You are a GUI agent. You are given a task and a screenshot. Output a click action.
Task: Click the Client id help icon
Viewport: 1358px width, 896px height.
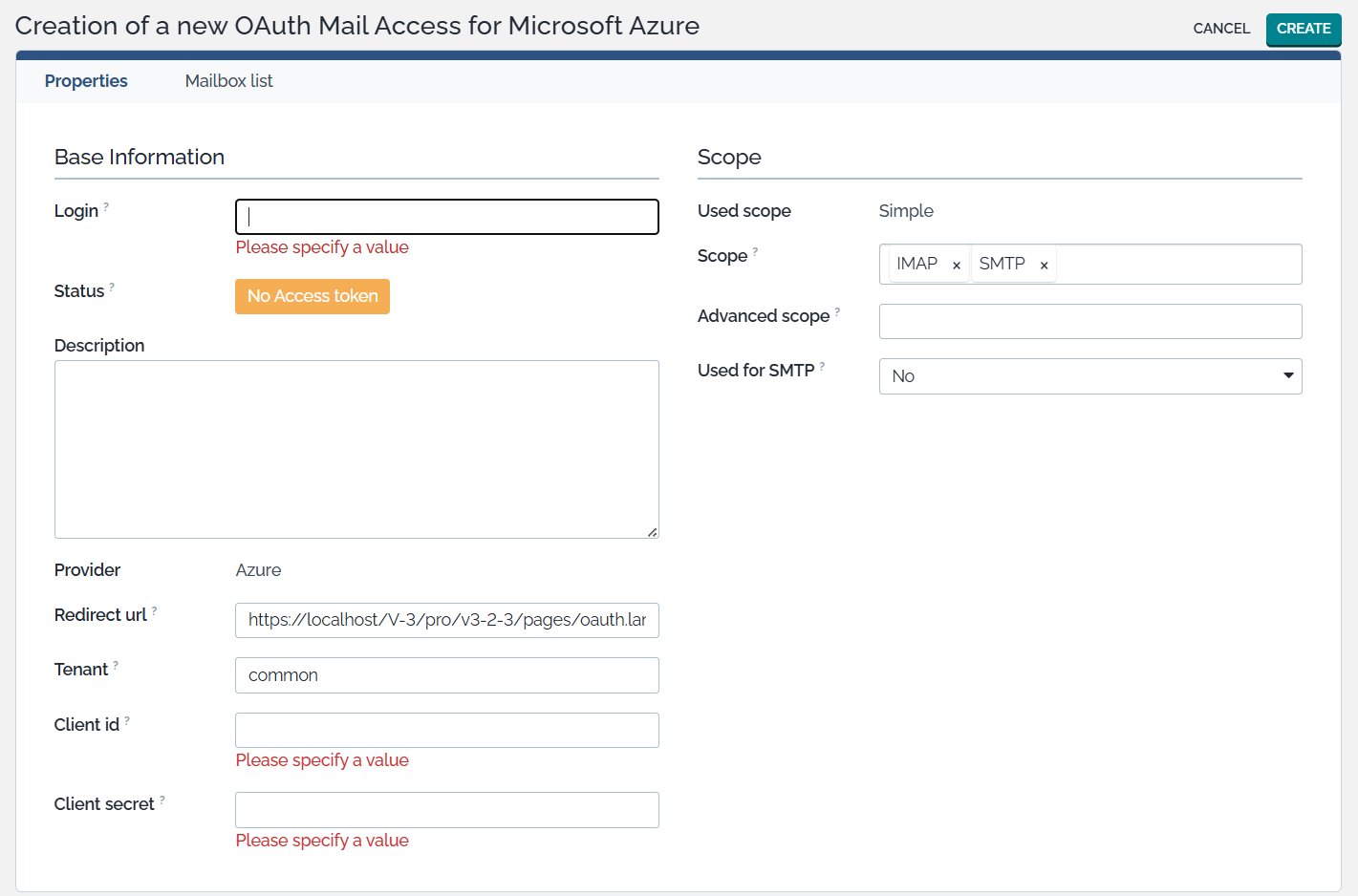click(127, 719)
